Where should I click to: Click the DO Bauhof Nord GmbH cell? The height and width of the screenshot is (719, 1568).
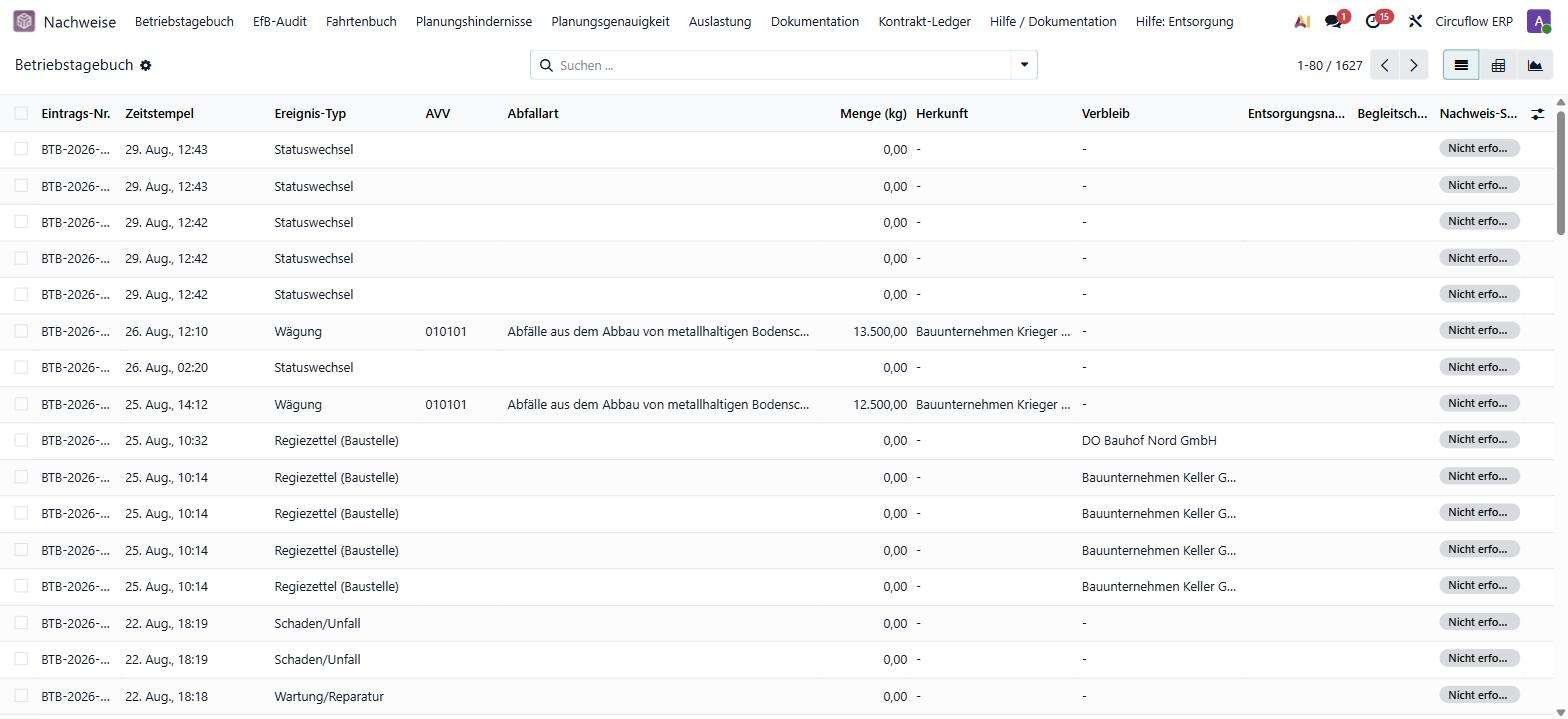[x=1149, y=440]
